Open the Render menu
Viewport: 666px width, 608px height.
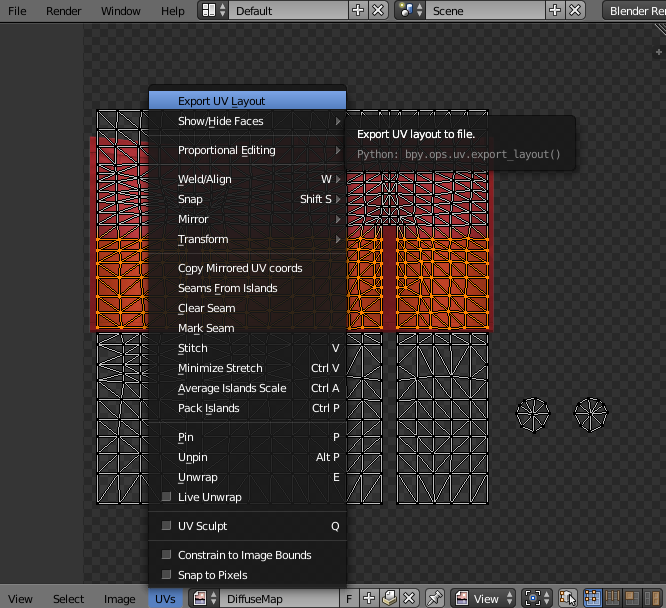pos(63,11)
